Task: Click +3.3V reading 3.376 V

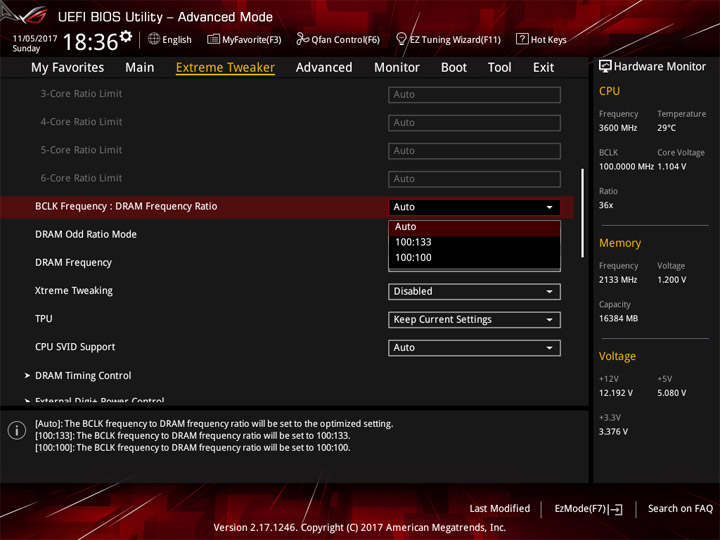Action: pyautogui.click(x=613, y=432)
